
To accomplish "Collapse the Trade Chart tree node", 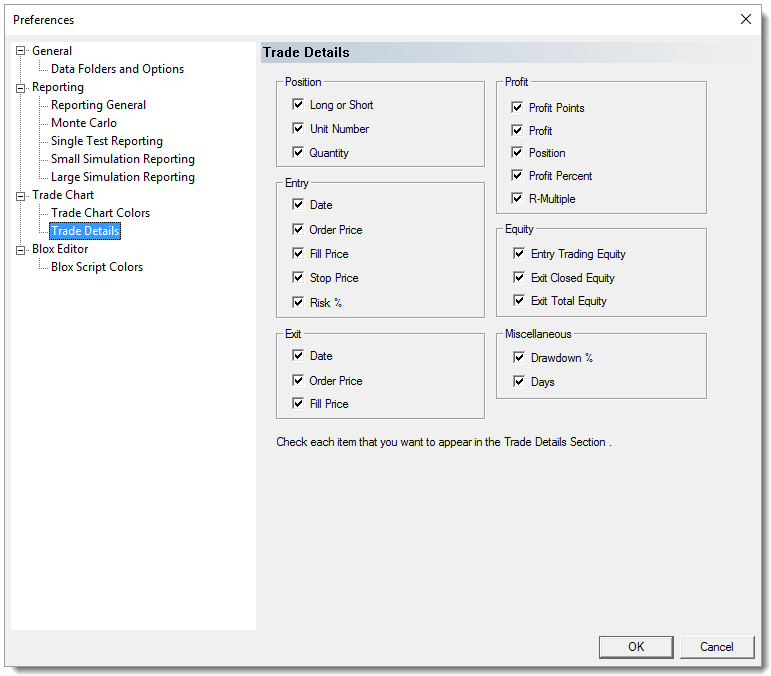I will [20, 195].
